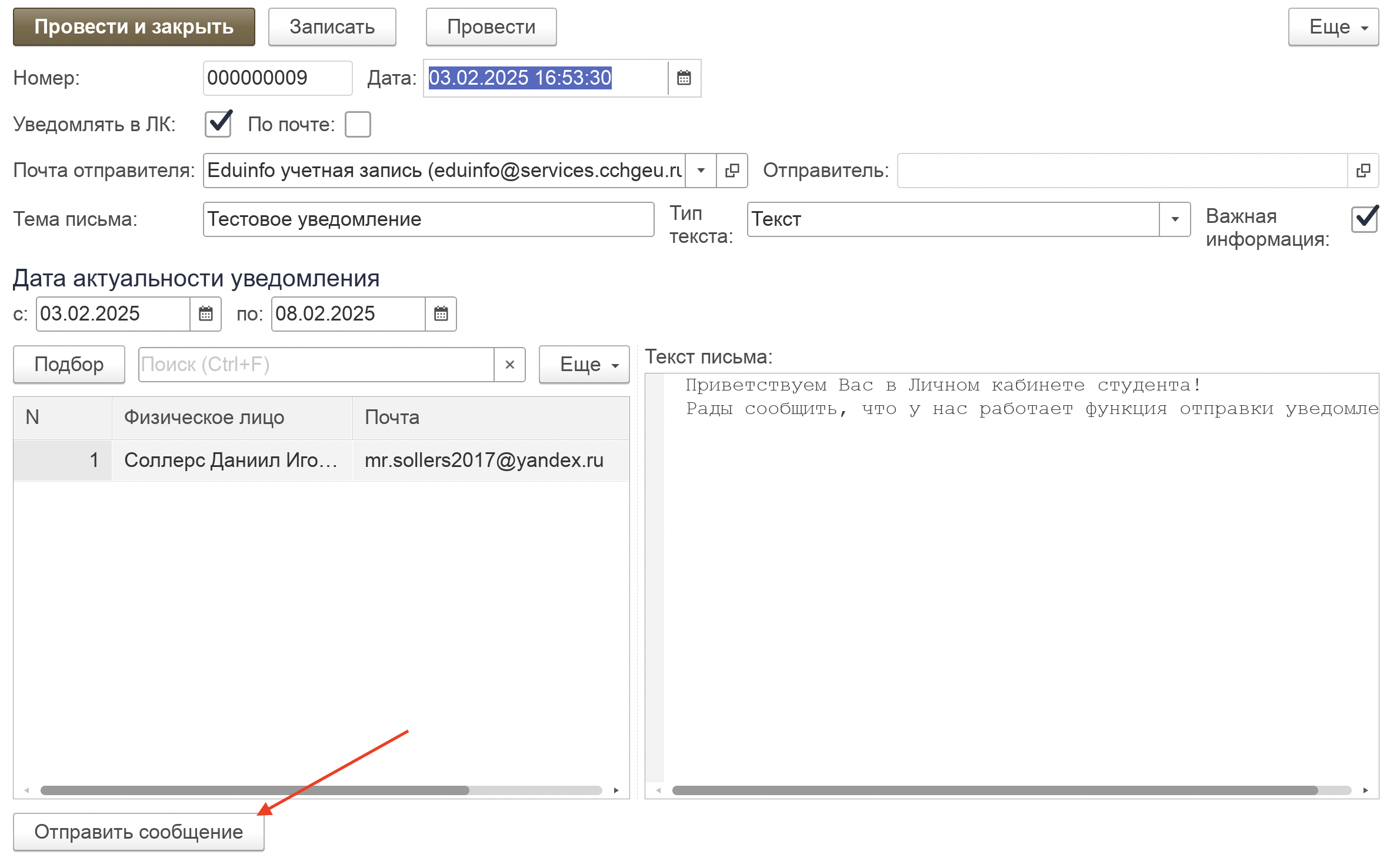Open sender mail account details icon
The width and height of the screenshot is (1400, 861).
tap(732, 171)
